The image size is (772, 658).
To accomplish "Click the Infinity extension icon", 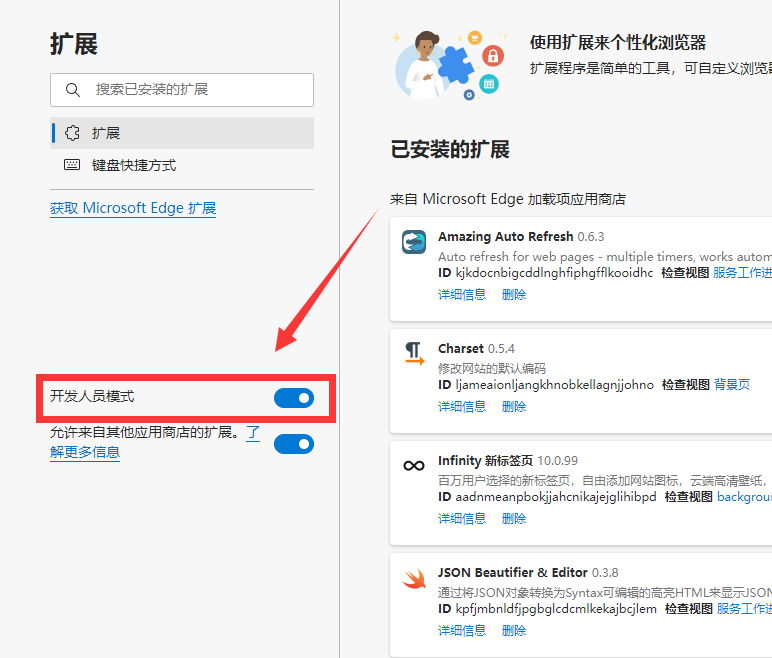I will click(x=414, y=465).
